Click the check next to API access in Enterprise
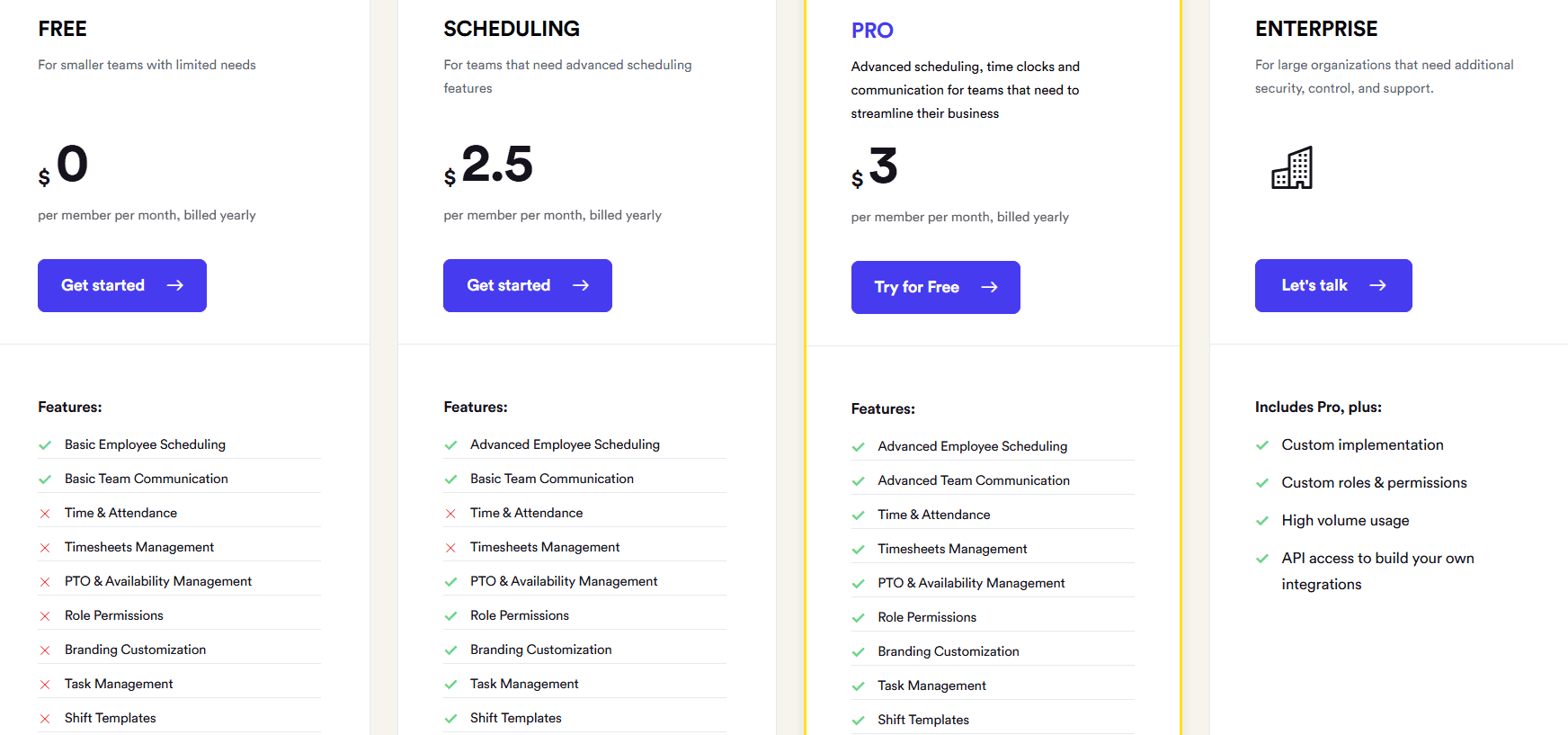Screen dimensions: 1568x735 coord(1263,559)
